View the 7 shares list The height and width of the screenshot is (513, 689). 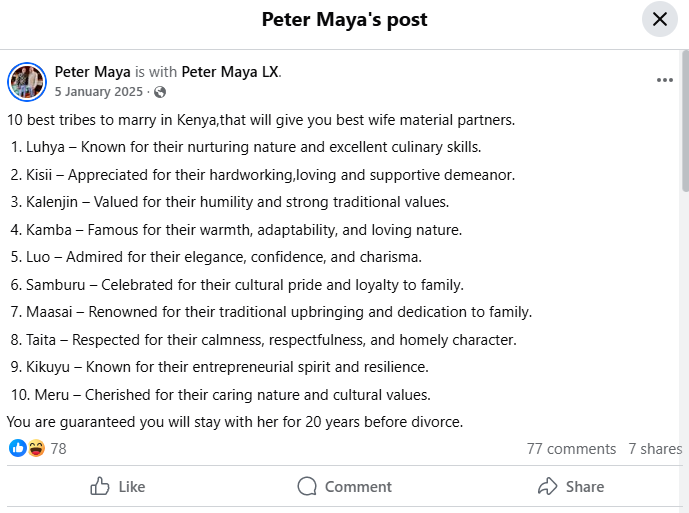click(655, 449)
